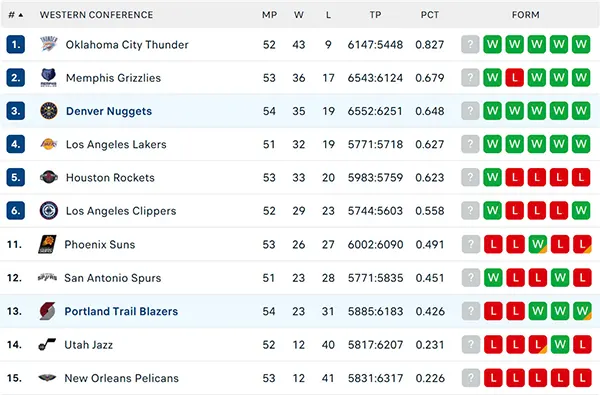Image resolution: width=600 pixels, height=395 pixels.
Task: Click the 0.679 PCT value
Action: tap(430, 78)
